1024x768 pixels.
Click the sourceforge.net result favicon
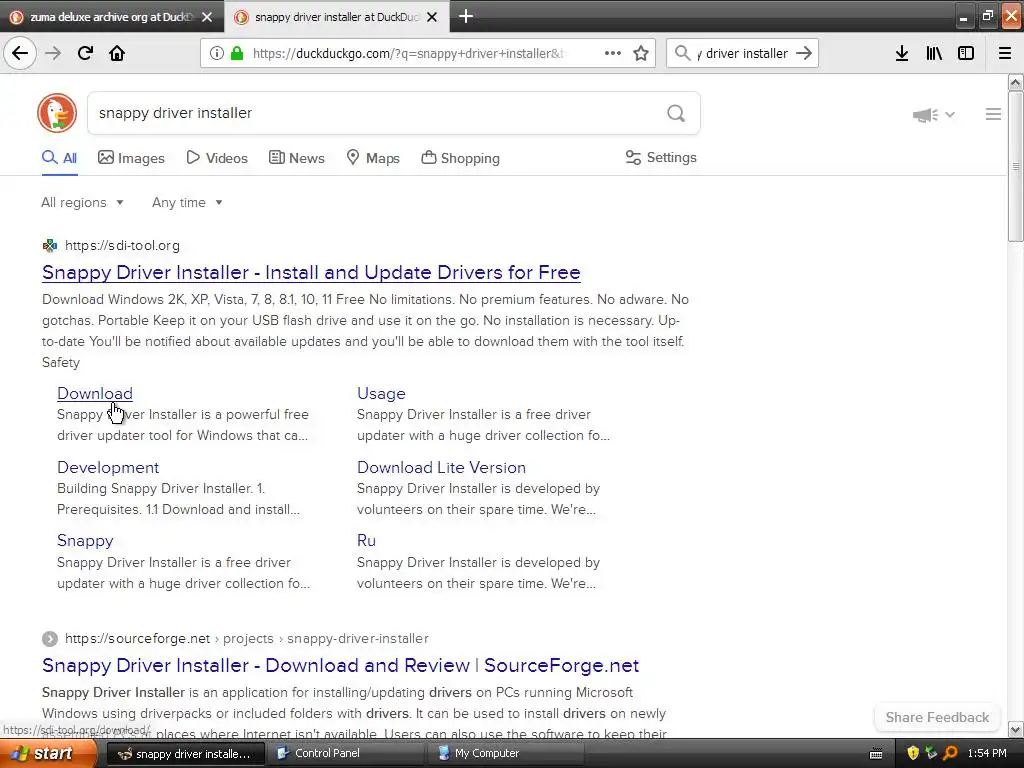pos(50,638)
